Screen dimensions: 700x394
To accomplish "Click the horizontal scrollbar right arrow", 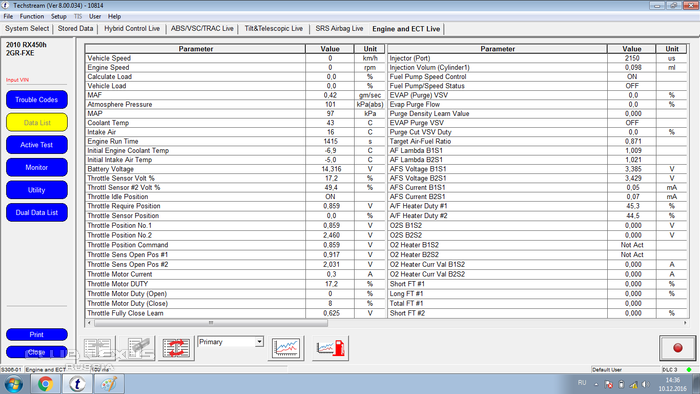I will click(685, 323).
